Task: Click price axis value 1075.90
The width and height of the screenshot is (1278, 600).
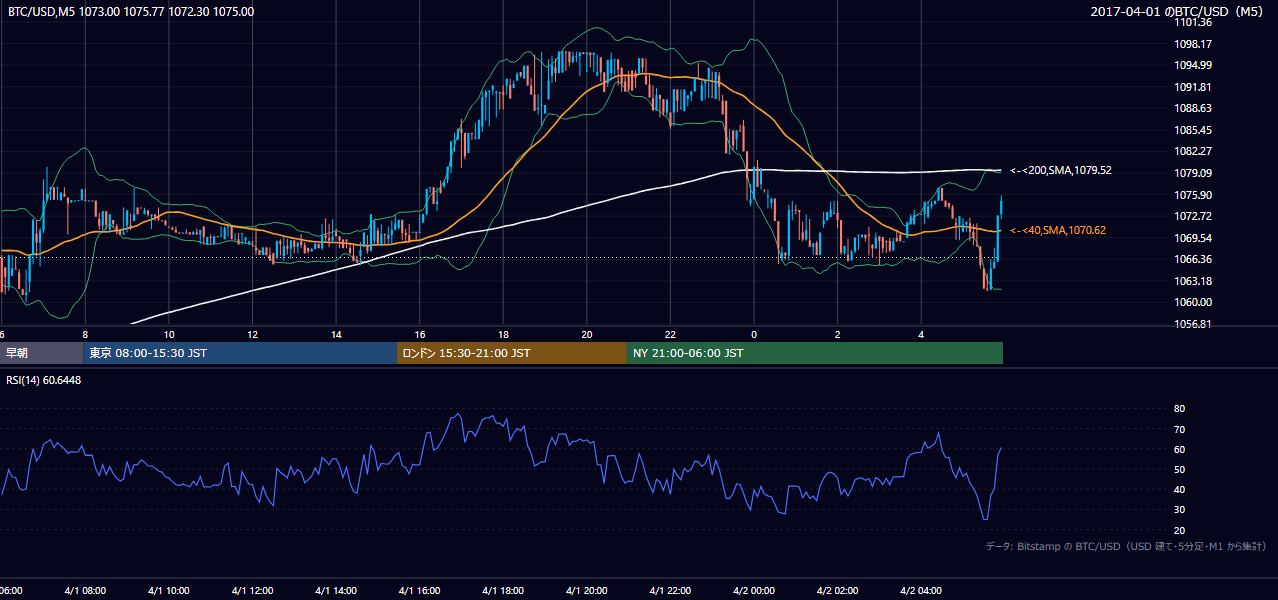Action: pyautogui.click(x=1194, y=195)
